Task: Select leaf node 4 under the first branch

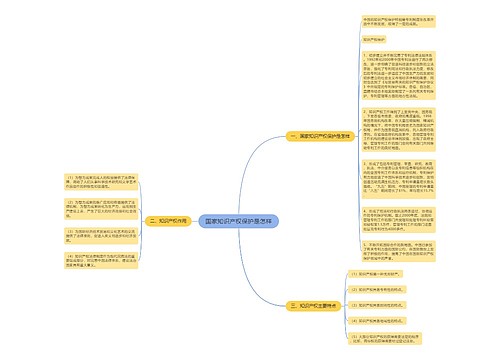Action: [x=399, y=220]
